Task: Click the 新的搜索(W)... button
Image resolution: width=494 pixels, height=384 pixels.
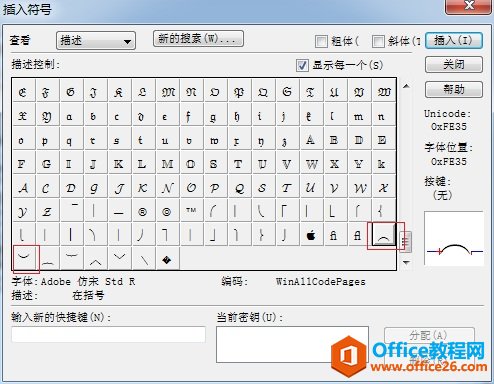Action: click(198, 39)
